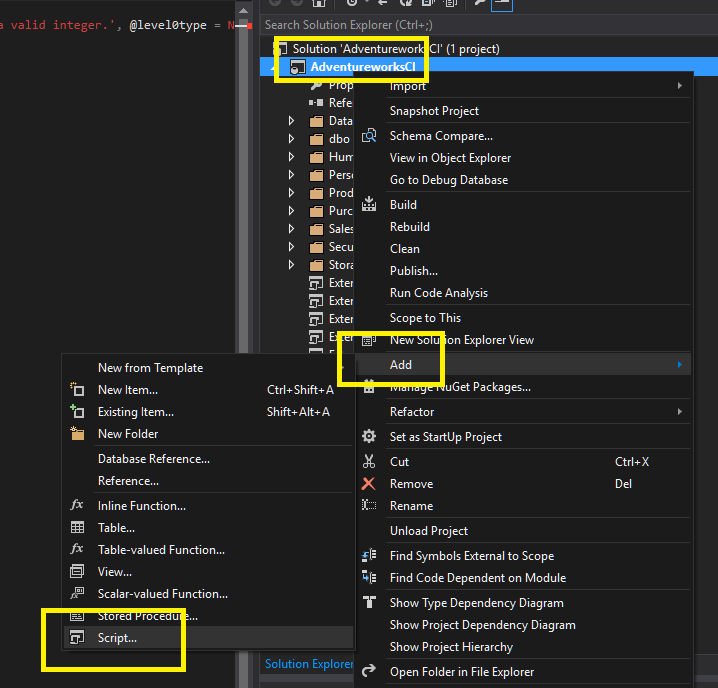Select Database Reference... in Add submenu
The height and width of the screenshot is (688, 718).
pos(154,459)
